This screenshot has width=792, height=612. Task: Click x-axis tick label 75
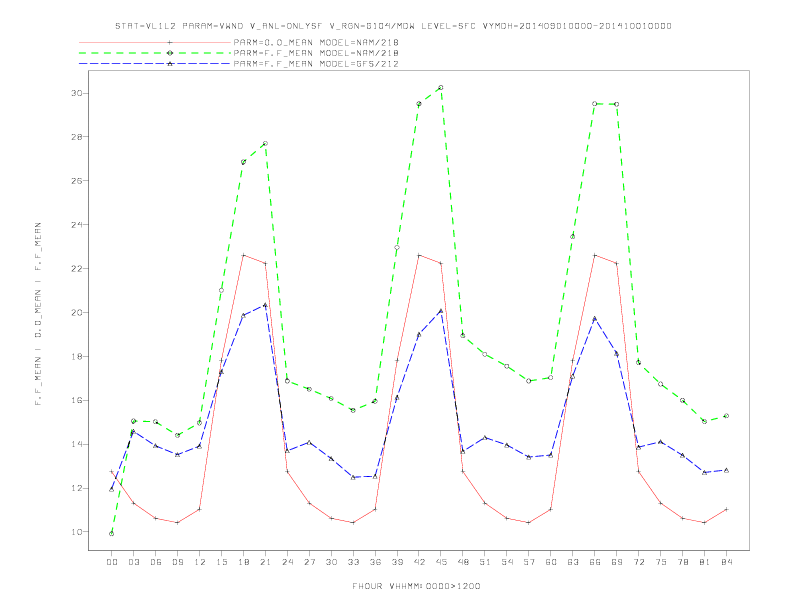pyautogui.click(x=661, y=562)
